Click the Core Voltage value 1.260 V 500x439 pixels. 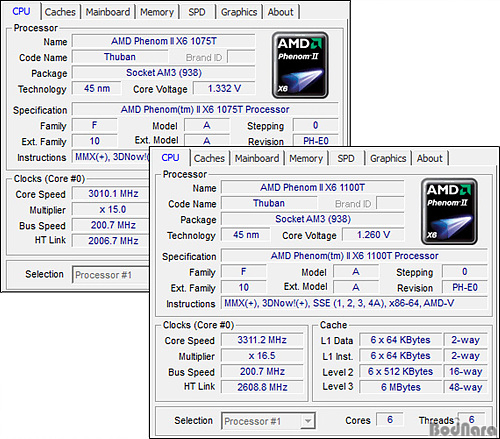(373, 235)
